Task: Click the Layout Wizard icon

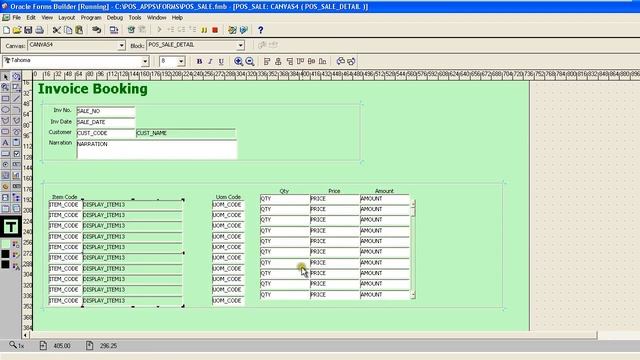Action: tap(244, 30)
